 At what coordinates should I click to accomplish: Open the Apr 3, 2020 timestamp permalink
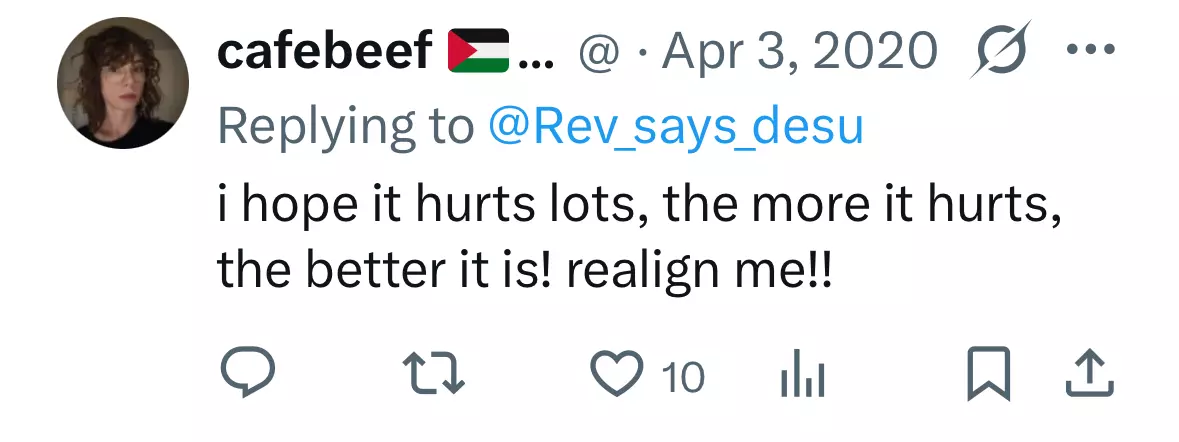click(799, 52)
